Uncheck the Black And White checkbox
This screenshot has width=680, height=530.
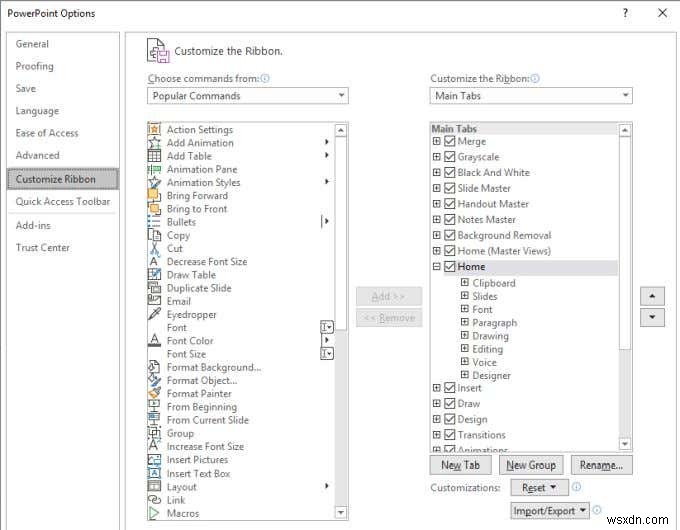(450, 173)
